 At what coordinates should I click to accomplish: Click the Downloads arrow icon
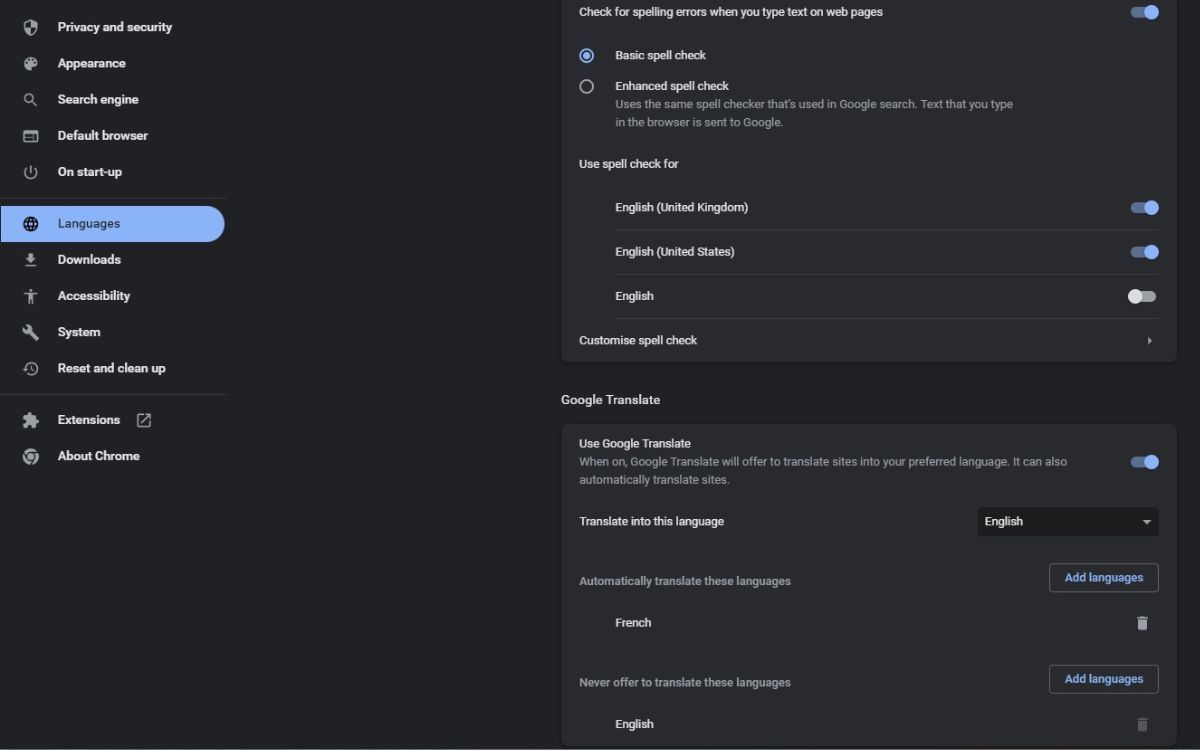click(31, 260)
